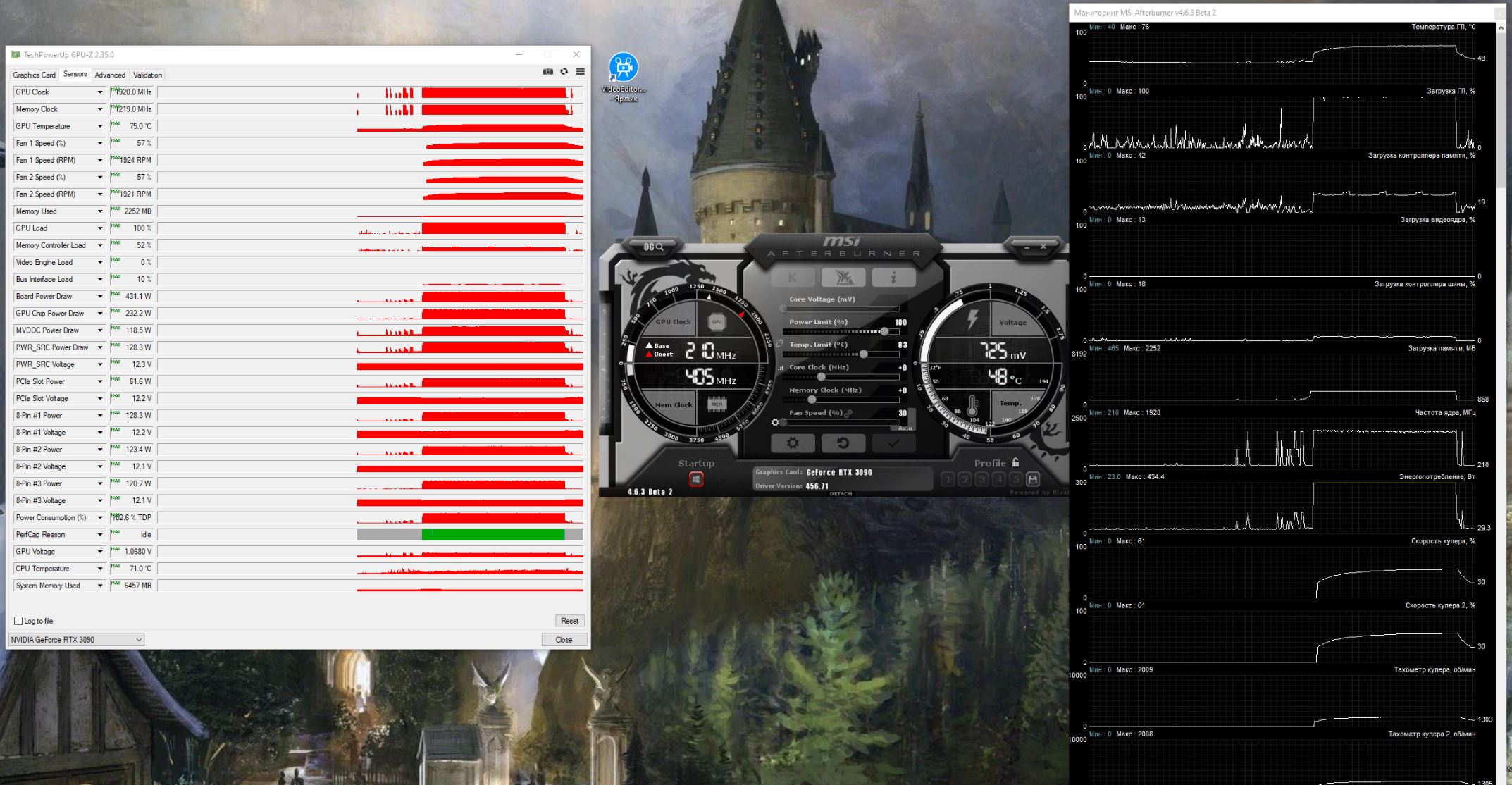Screen dimensions: 1512x785
Task: Click the GPU-Z refresh icon
Action: tap(564, 72)
